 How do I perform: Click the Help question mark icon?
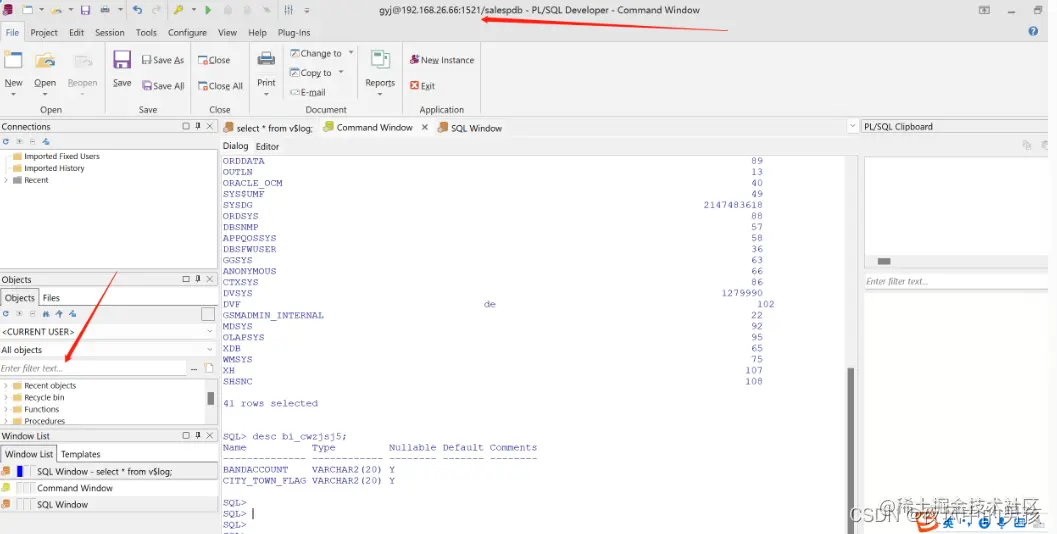coord(1033,31)
